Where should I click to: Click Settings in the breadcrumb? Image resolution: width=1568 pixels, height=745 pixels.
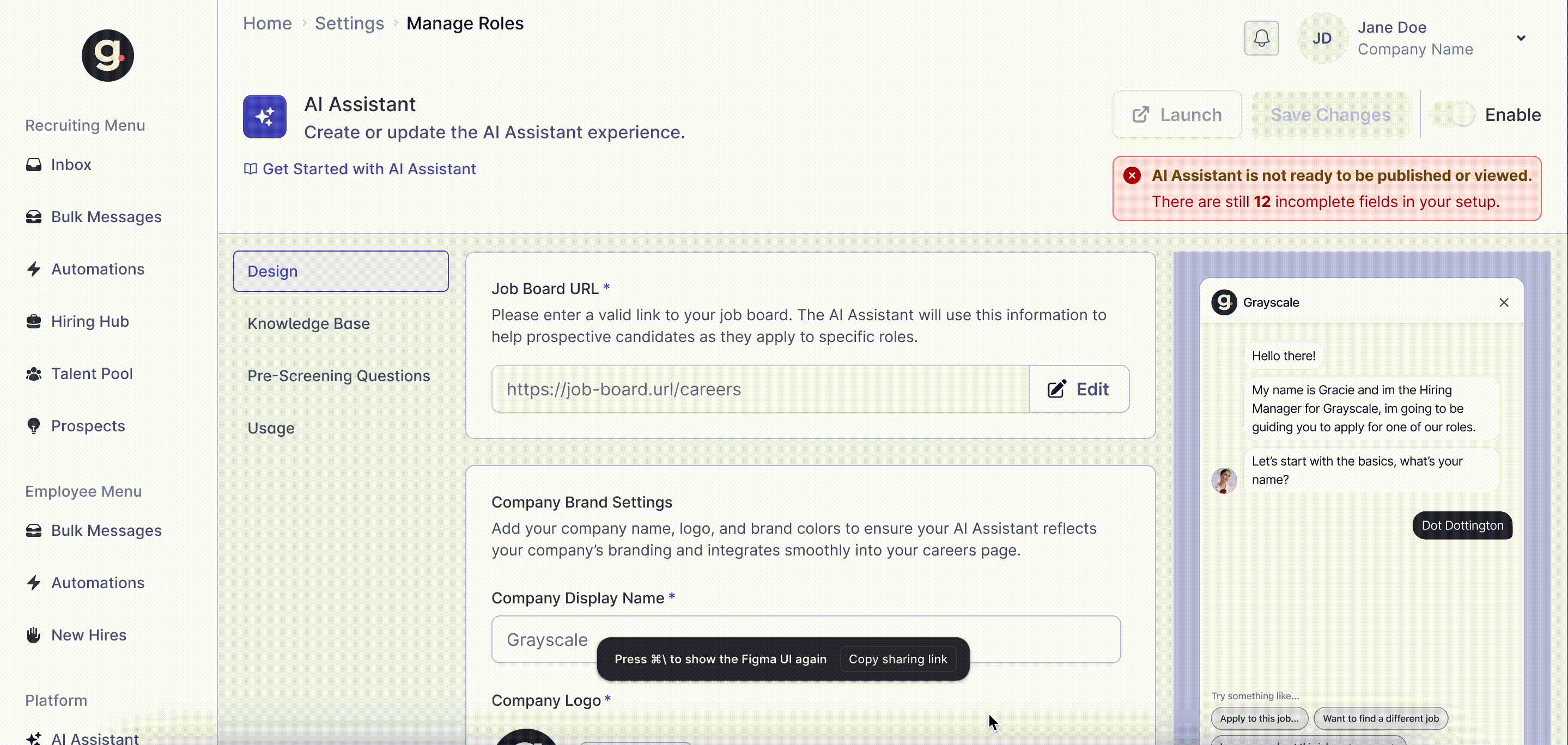[x=349, y=23]
